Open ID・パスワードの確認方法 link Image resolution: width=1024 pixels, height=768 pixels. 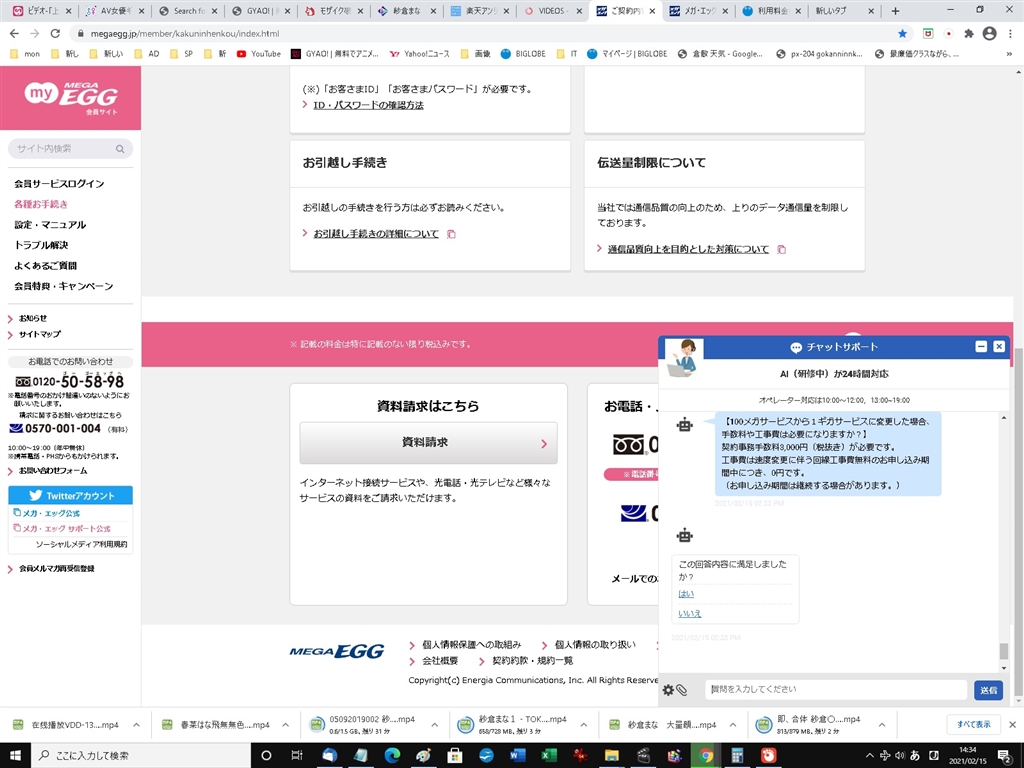click(368, 105)
